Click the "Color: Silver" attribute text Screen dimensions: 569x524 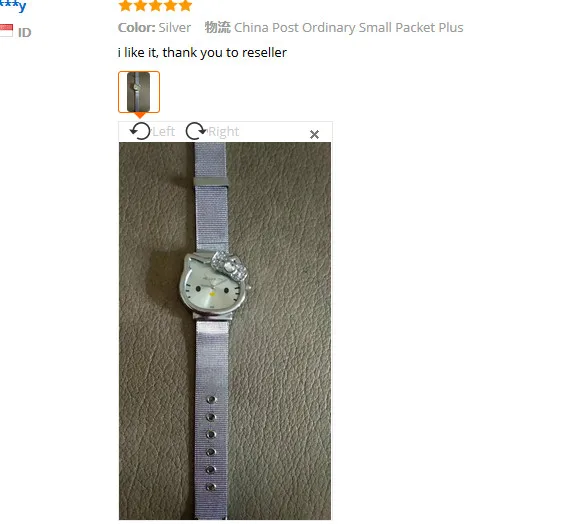[x=154, y=28]
